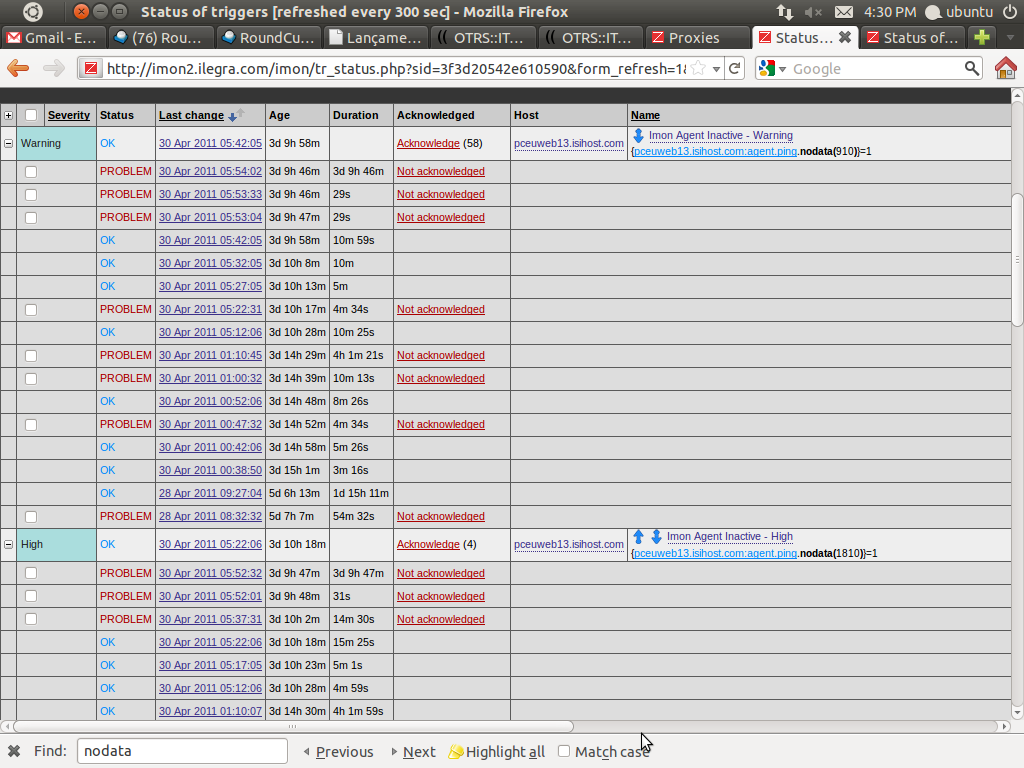Collapse the High severity trigger group
This screenshot has height=768, width=1024.
[9, 544]
